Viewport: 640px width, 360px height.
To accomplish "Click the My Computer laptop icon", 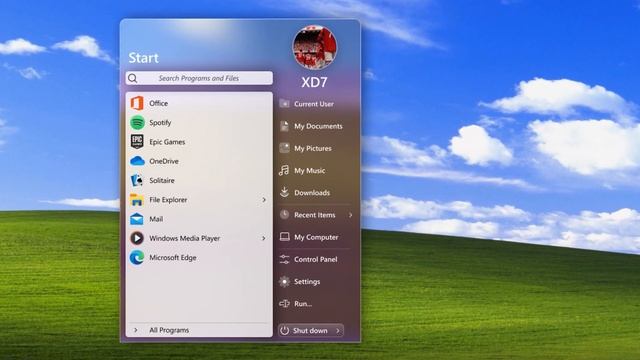I will [284, 237].
